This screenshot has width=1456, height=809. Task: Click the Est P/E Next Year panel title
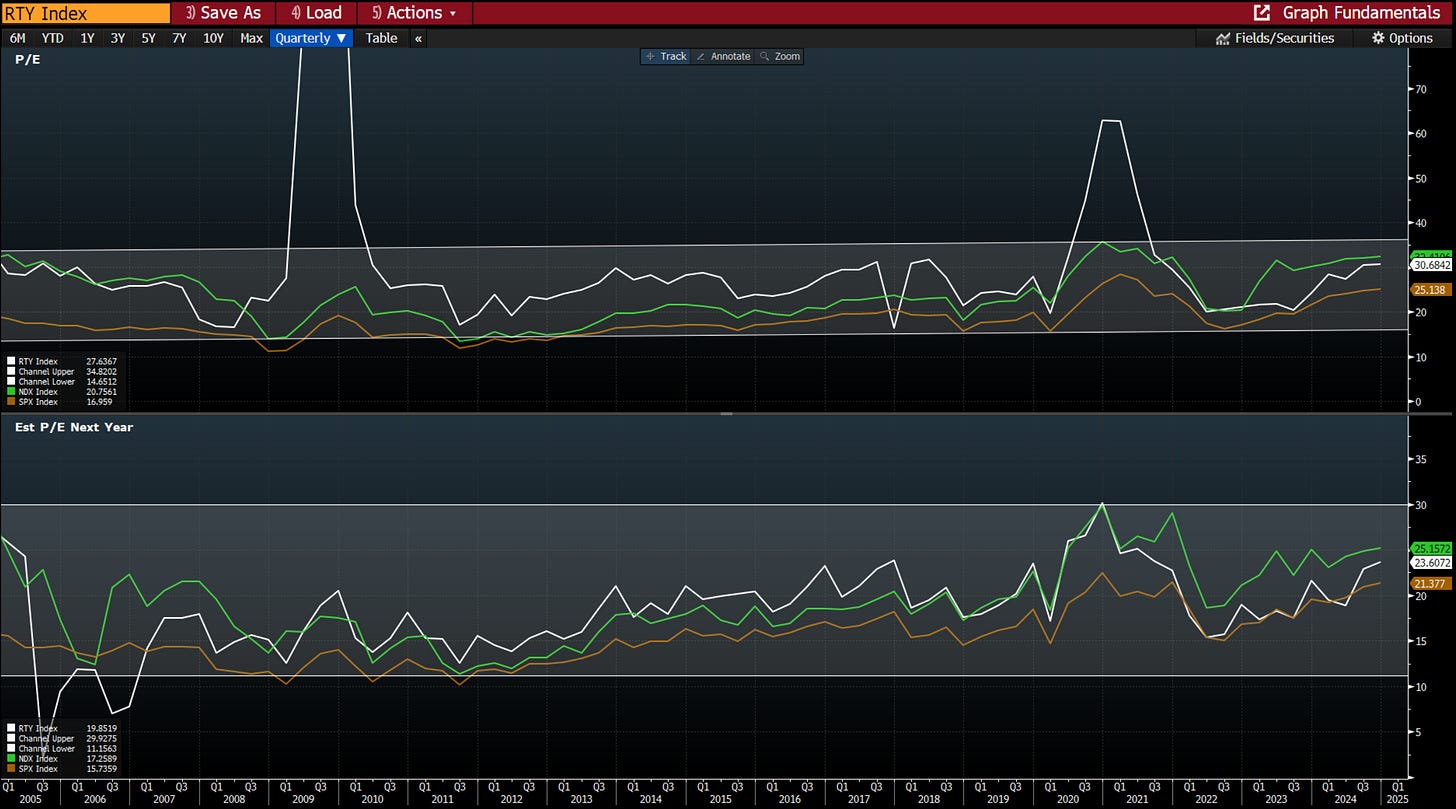tap(74, 427)
